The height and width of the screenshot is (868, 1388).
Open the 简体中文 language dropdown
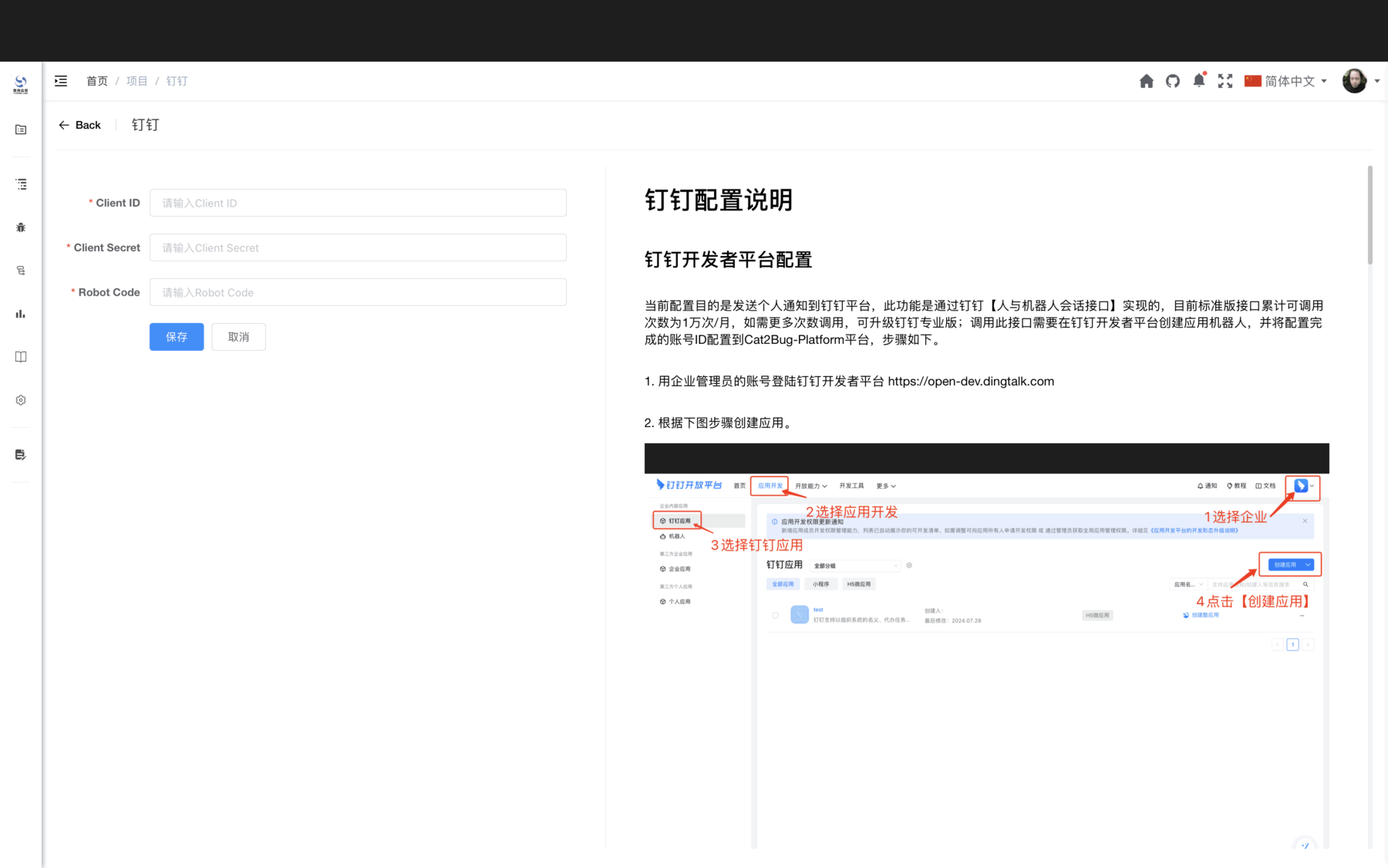(1286, 81)
